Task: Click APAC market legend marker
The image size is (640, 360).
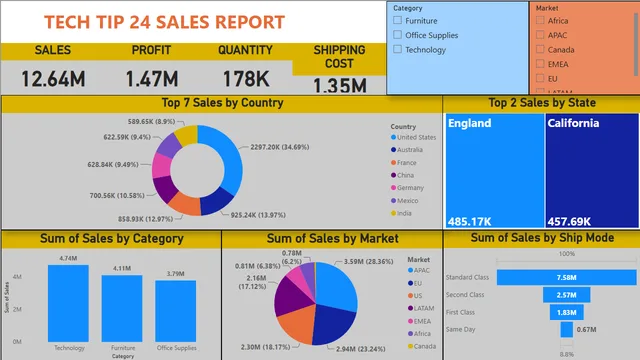Action: (410, 270)
